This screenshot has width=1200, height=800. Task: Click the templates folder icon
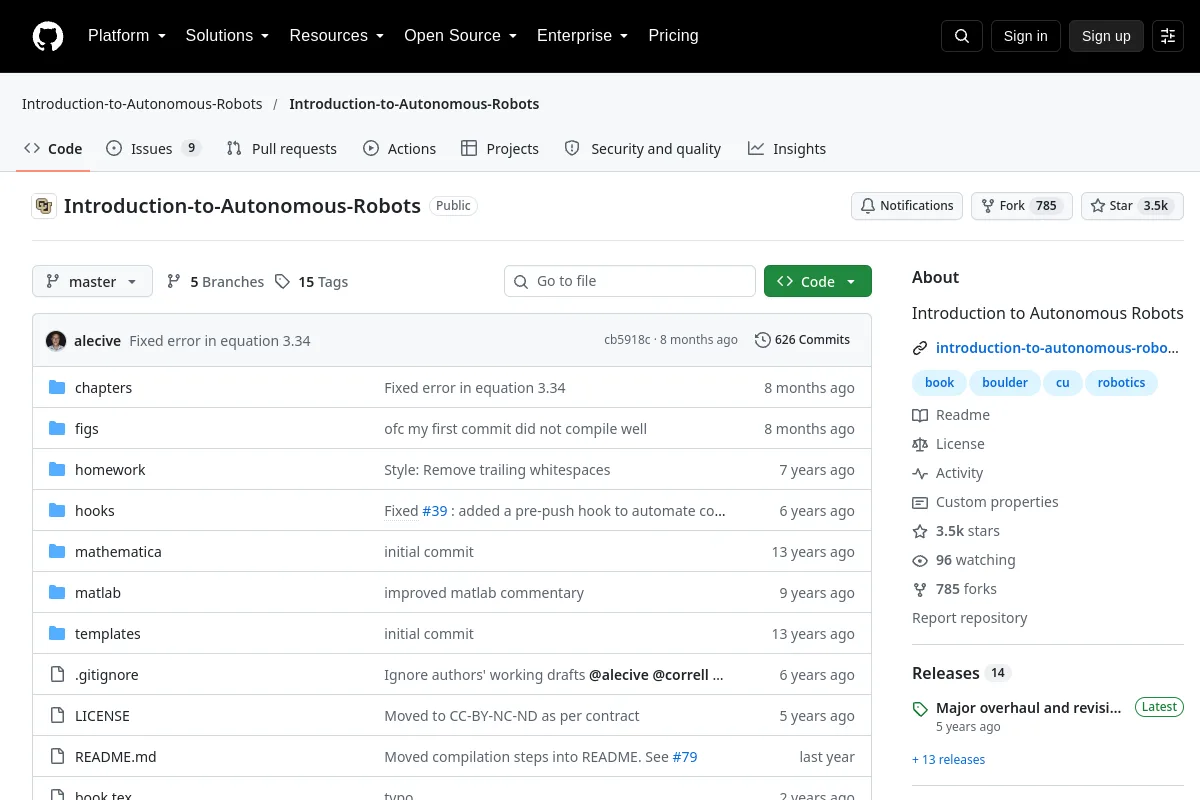coord(57,634)
